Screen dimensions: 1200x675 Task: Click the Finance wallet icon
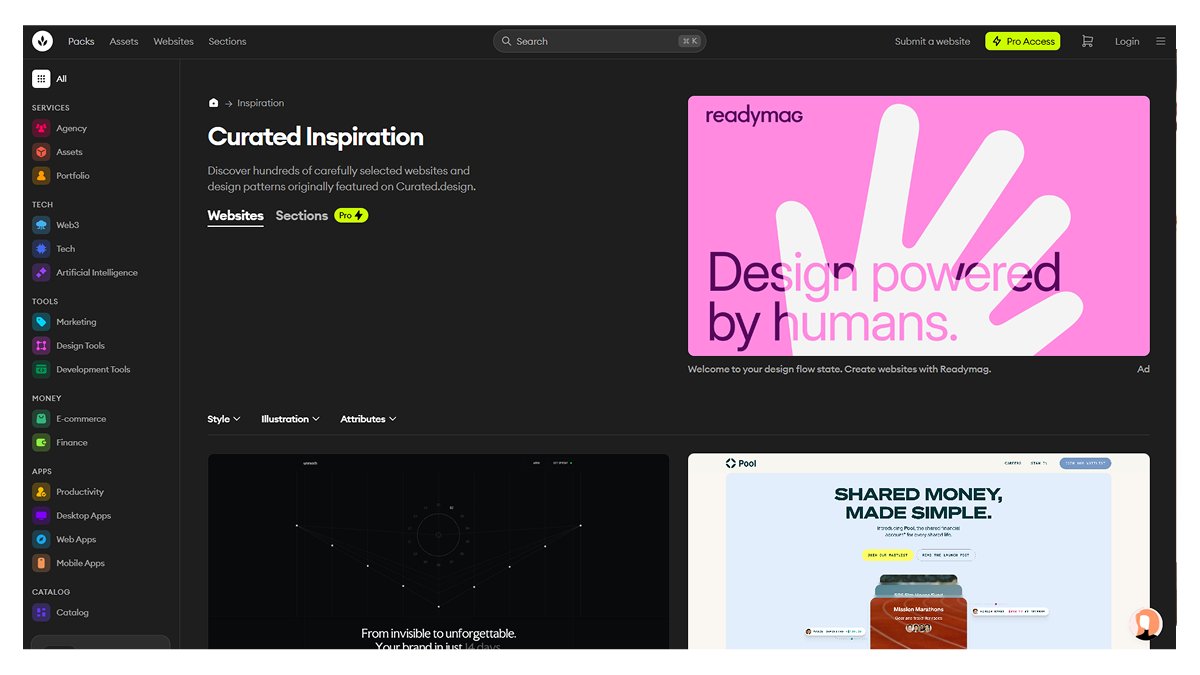point(41,442)
